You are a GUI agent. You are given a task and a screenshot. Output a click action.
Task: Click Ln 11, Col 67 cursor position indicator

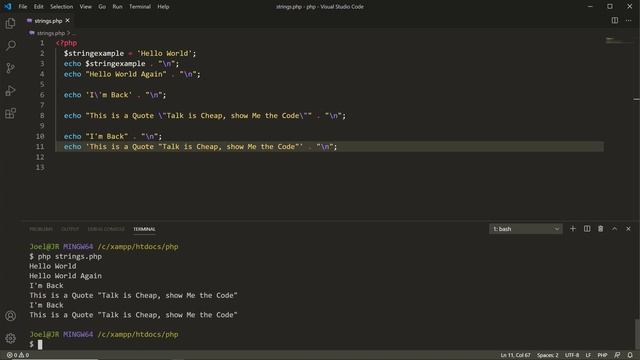click(516, 355)
